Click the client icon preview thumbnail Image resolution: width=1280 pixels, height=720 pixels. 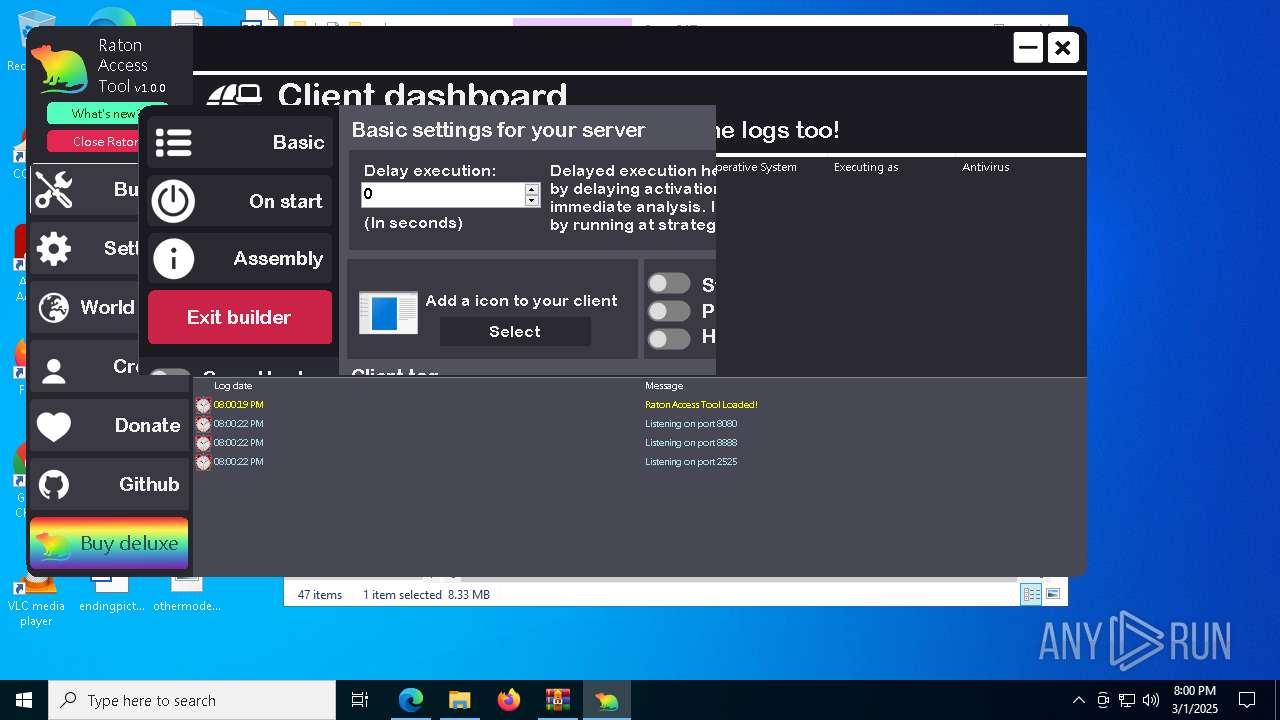388,313
